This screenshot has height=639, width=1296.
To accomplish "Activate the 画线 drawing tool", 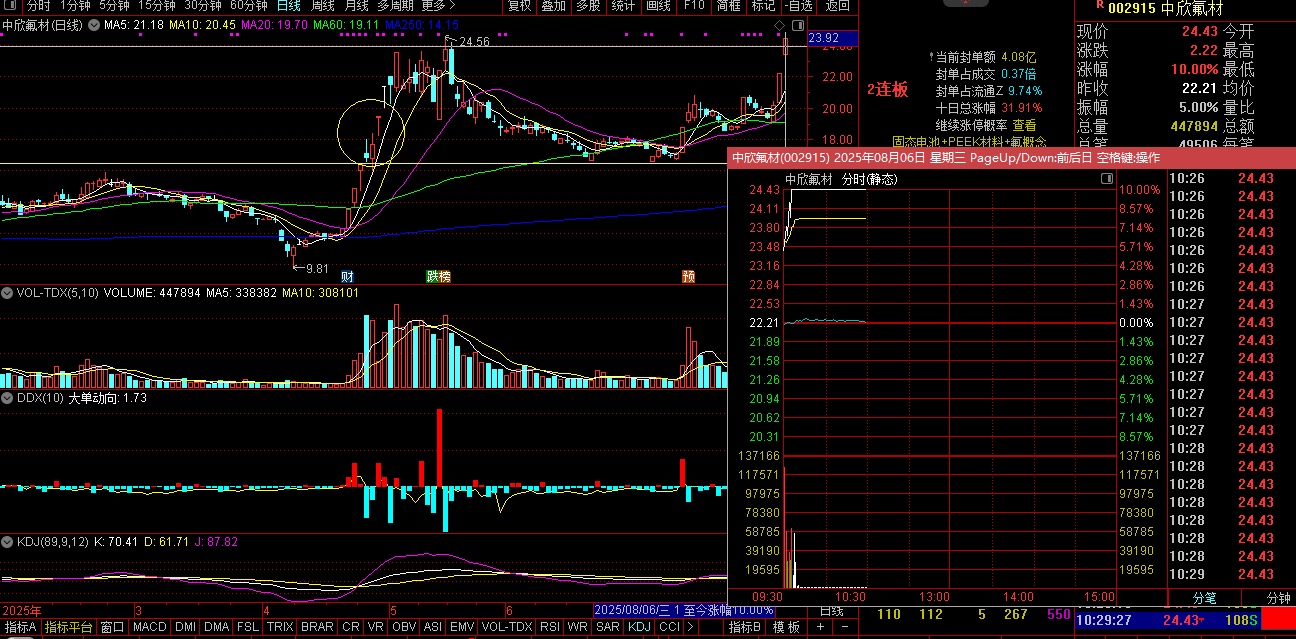I will click(658, 5).
